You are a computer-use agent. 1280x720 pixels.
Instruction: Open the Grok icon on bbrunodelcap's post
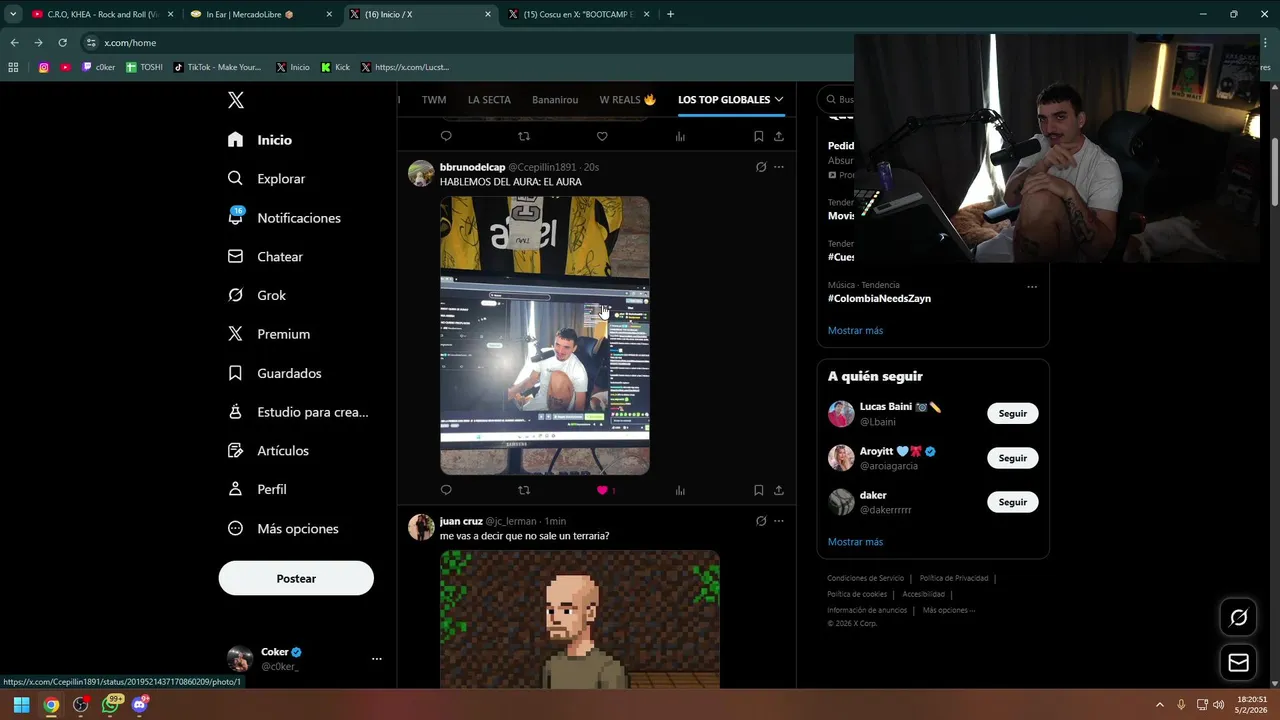pyautogui.click(x=761, y=167)
